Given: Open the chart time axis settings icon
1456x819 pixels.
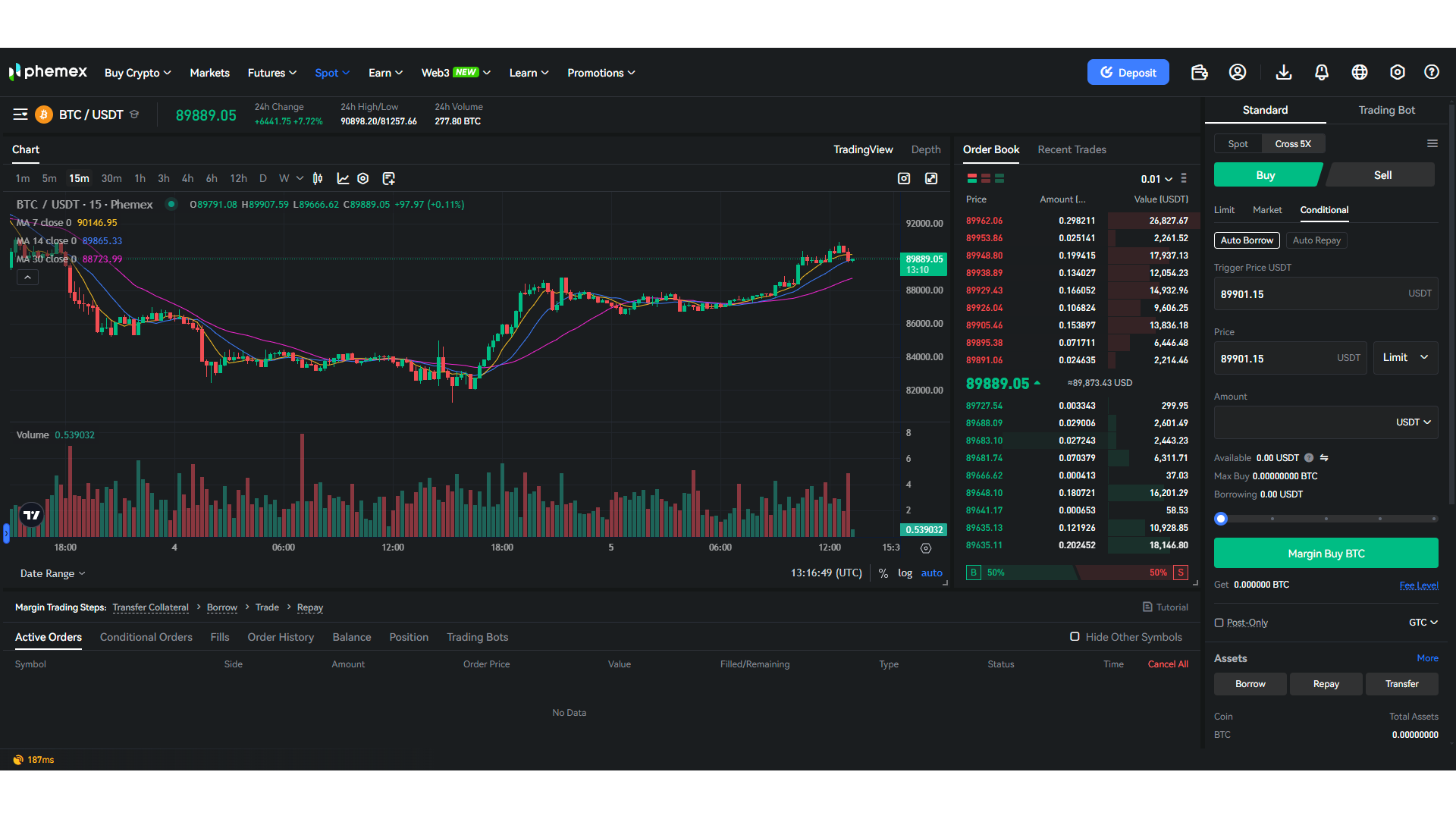Looking at the screenshot, I should click(926, 548).
